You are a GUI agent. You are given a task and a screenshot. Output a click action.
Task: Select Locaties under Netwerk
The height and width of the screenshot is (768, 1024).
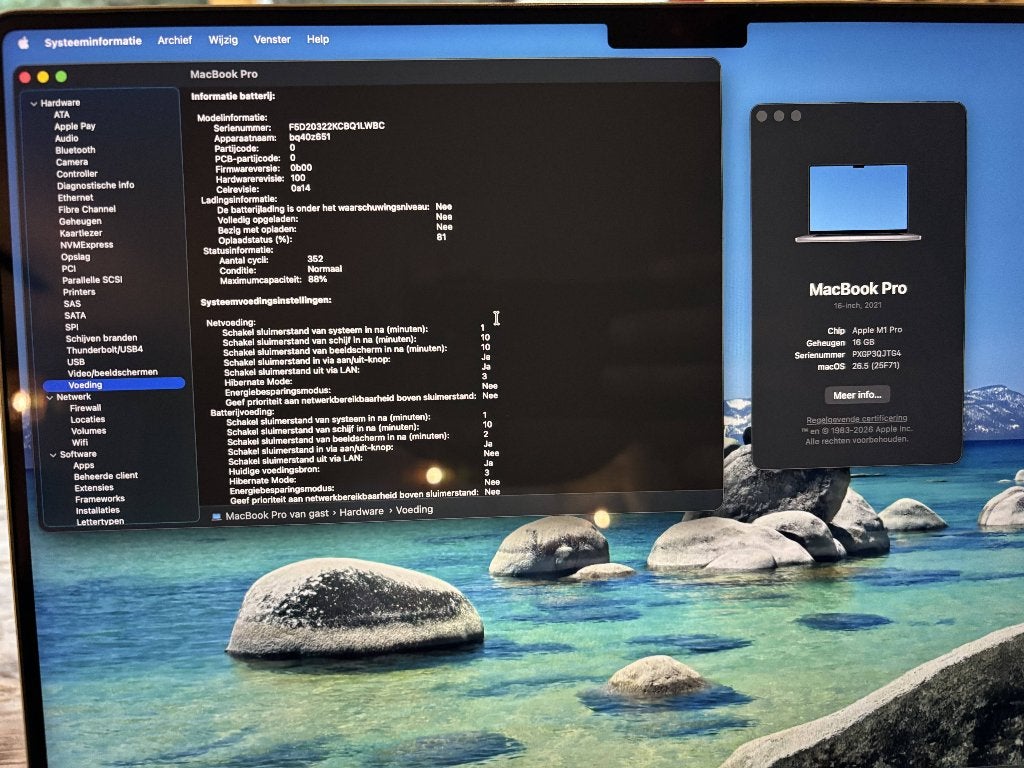coord(88,420)
